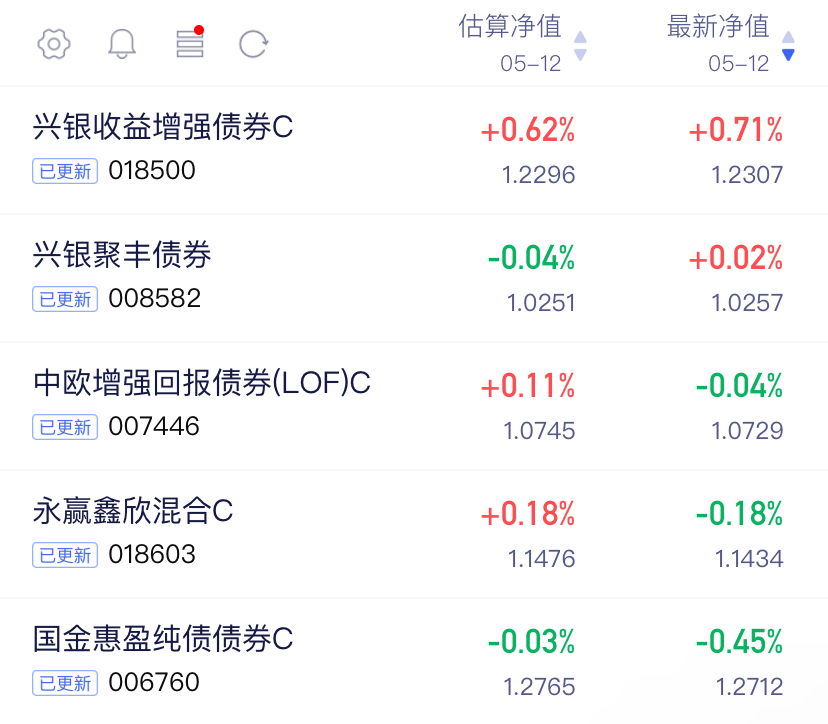
Task: Select the +0.18% estimated NAV value
Action: 528,514
